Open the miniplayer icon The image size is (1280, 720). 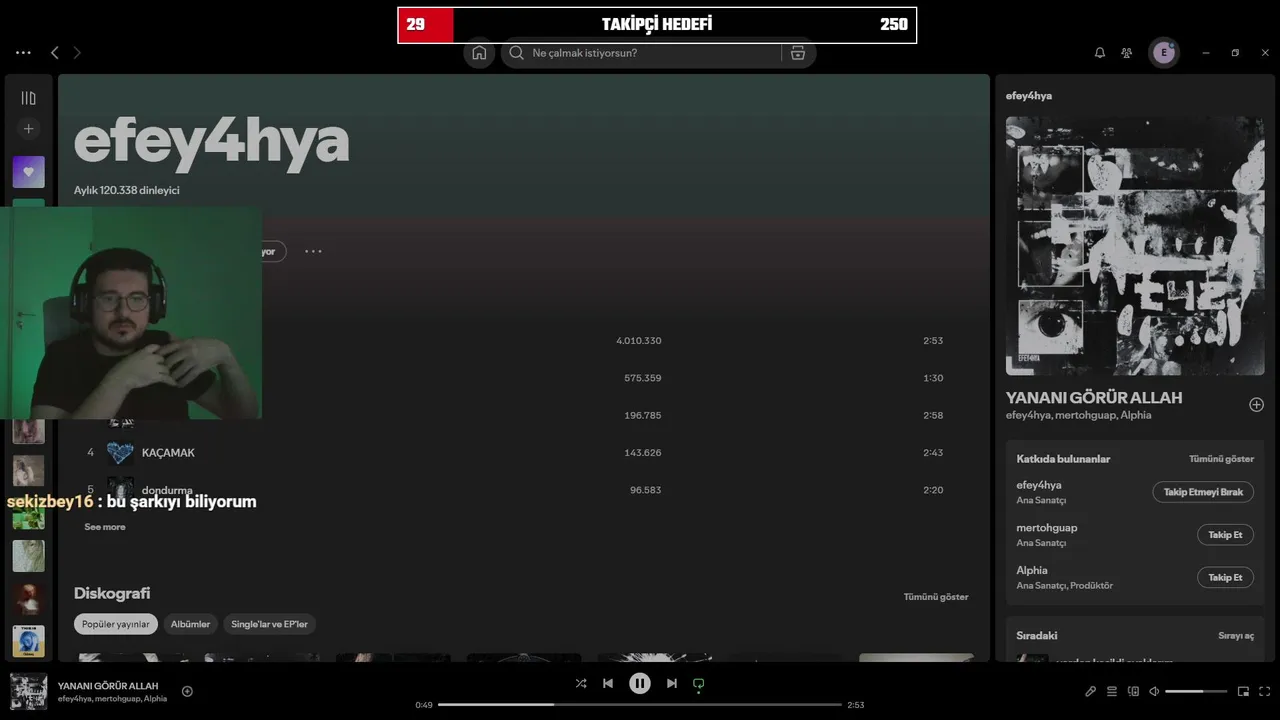[x=1244, y=691]
